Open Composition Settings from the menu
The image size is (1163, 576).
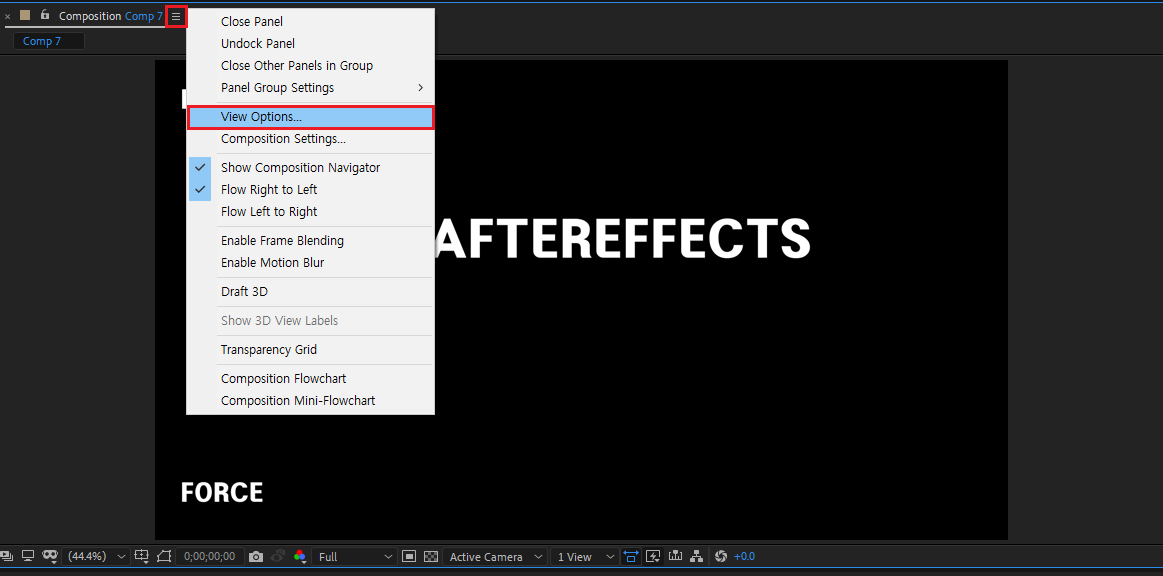tap(310, 139)
